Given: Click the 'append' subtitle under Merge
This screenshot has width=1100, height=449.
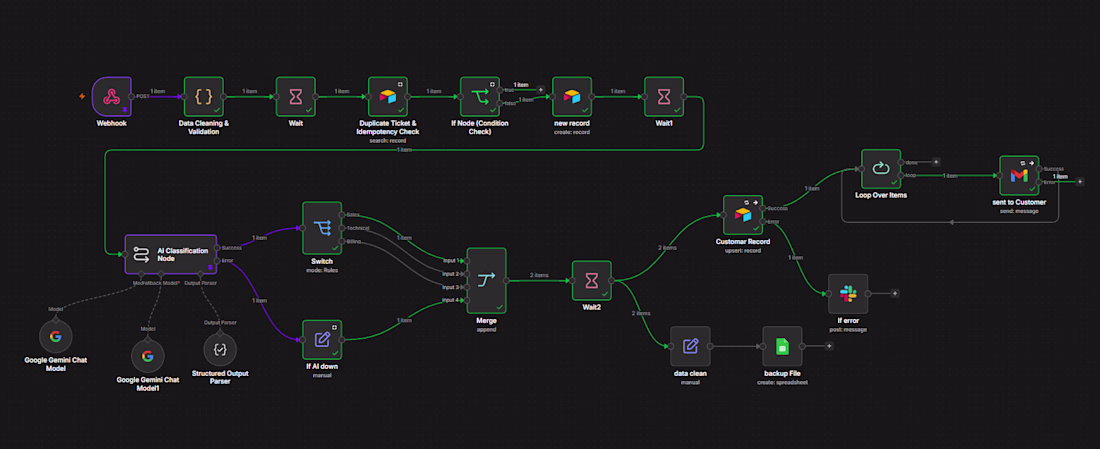Looking at the screenshot, I should point(486,328).
